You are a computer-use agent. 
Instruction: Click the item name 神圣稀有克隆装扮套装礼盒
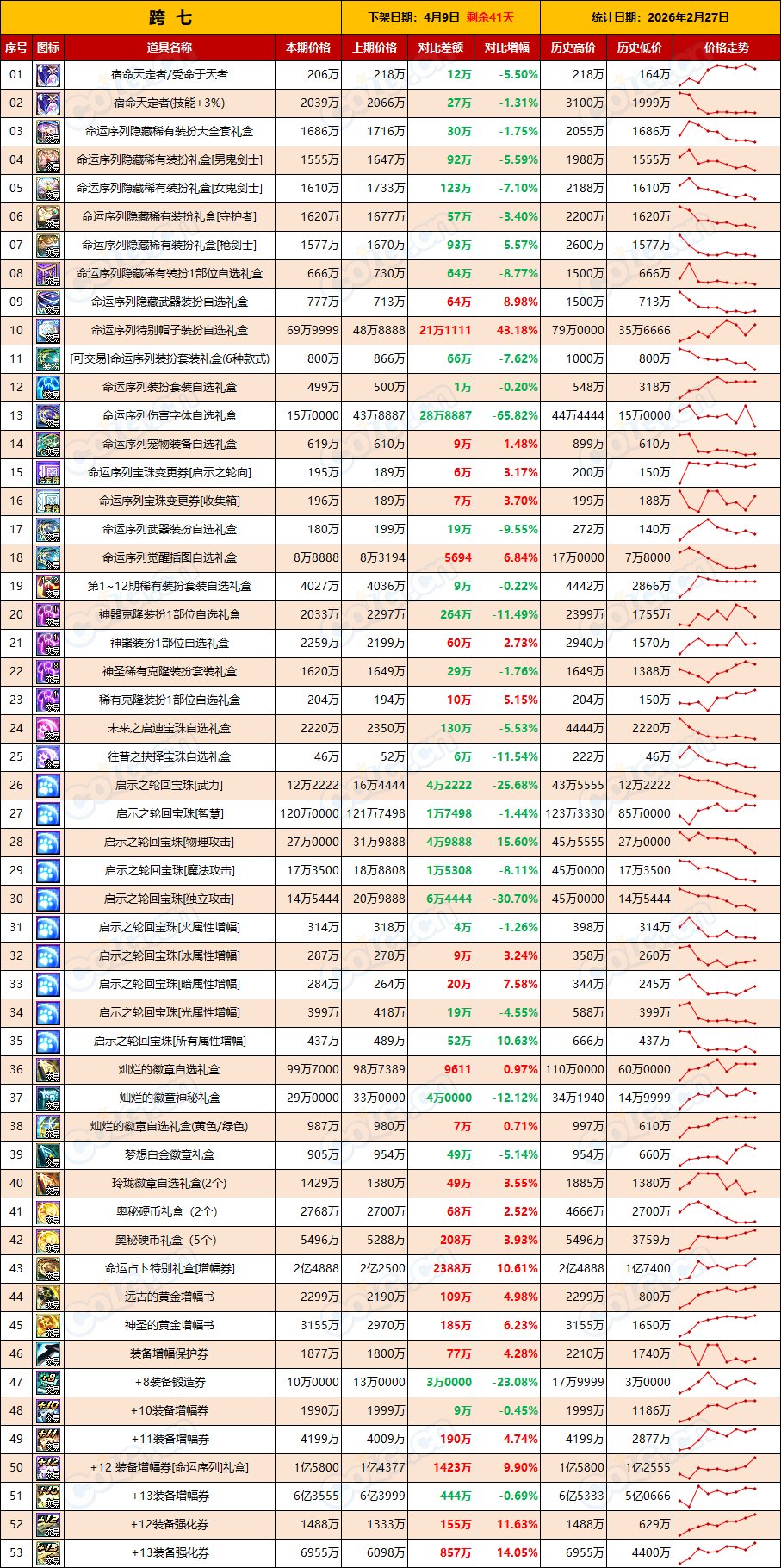coord(170,672)
